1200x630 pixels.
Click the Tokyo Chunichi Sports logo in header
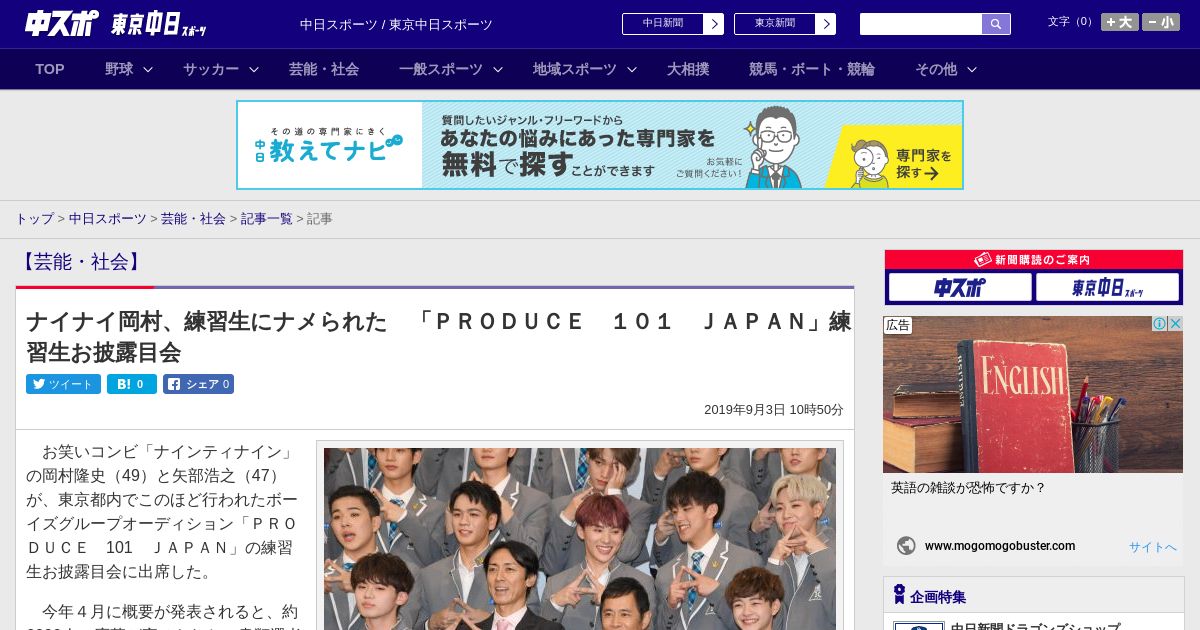pyautogui.click(x=159, y=24)
